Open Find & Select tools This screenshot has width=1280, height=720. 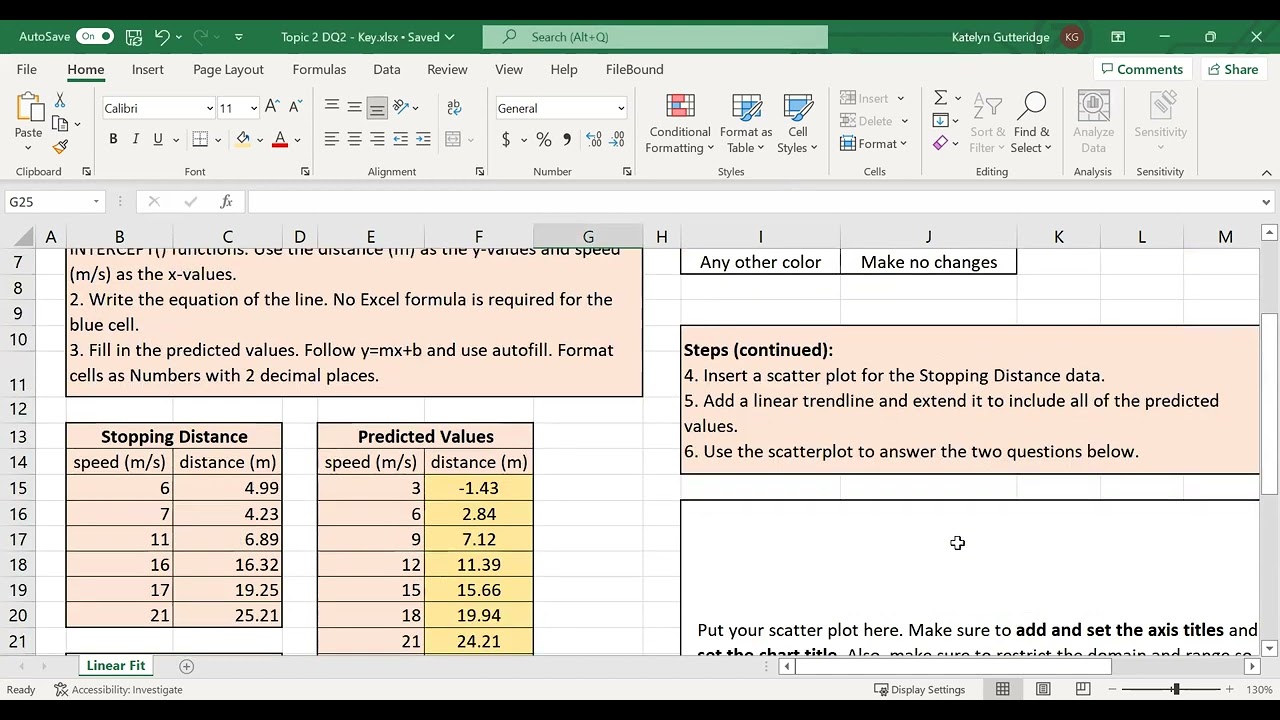click(1031, 124)
